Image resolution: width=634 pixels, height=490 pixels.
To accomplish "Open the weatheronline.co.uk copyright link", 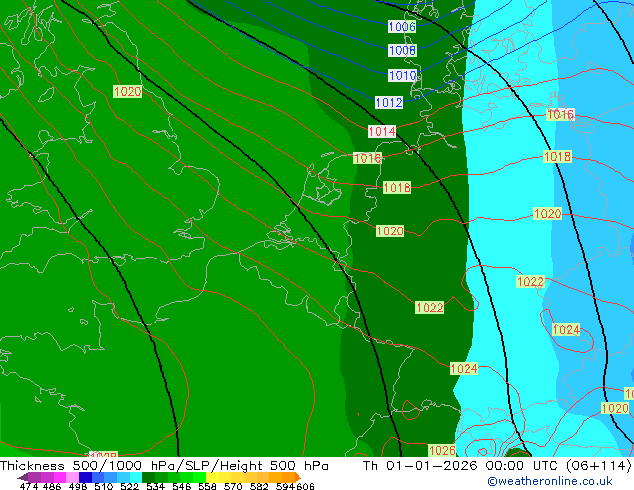I will point(549,481).
